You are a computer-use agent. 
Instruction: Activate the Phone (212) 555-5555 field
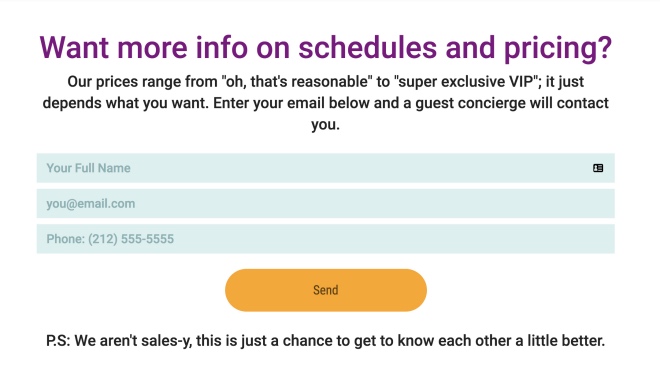tap(325, 239)
